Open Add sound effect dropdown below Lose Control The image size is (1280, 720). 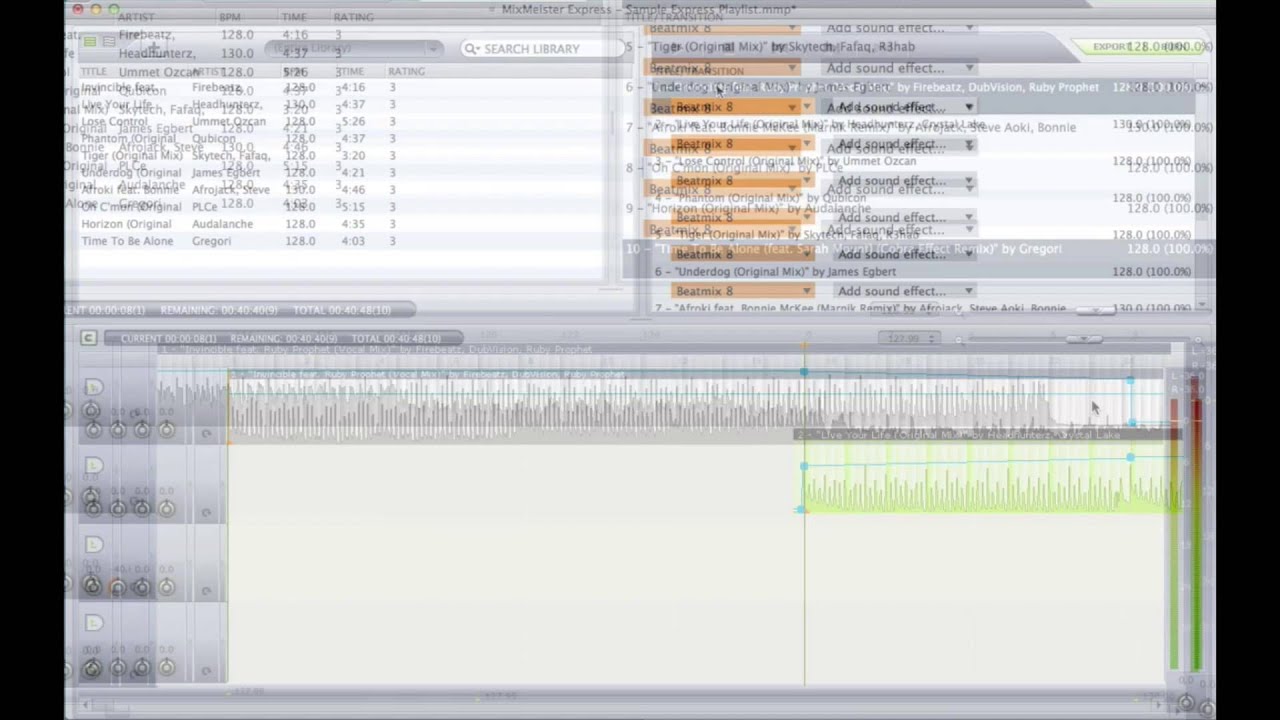coord(903,181)
